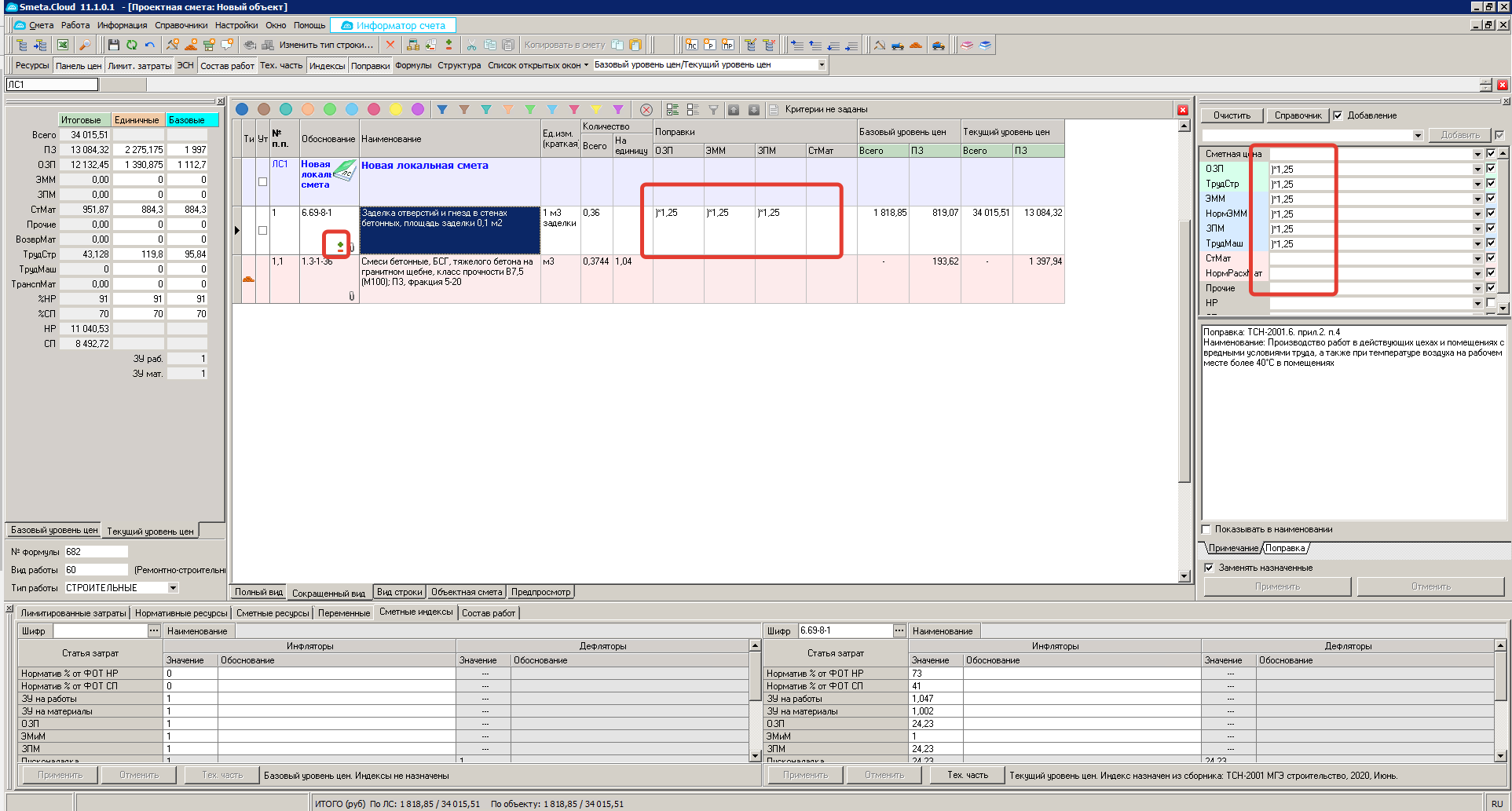Click the Справочник button

point(1298,115)
